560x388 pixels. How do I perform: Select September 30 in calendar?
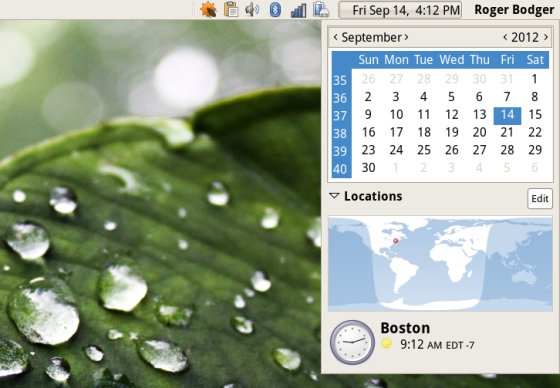point(368,168)
